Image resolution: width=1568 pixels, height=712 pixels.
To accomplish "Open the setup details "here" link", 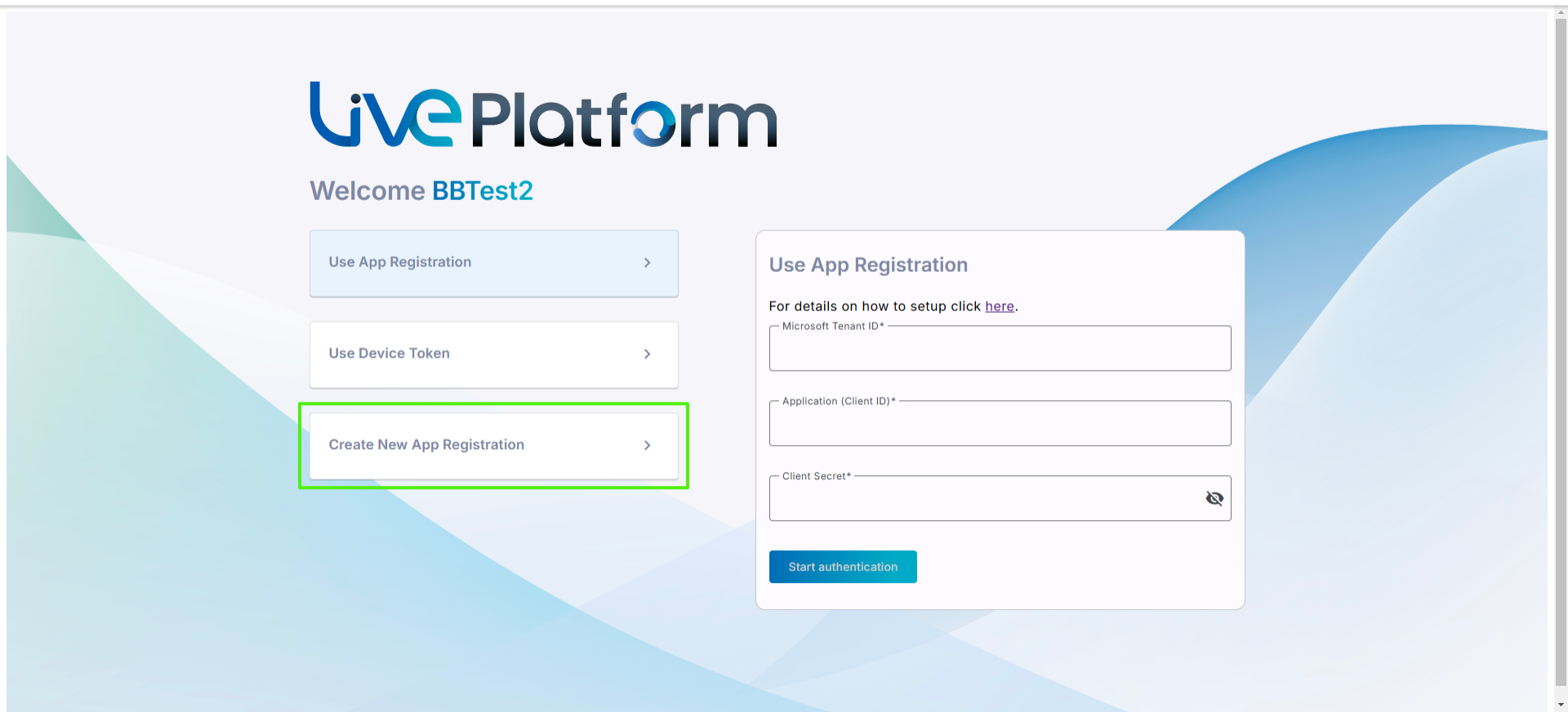I will [999, 306].
